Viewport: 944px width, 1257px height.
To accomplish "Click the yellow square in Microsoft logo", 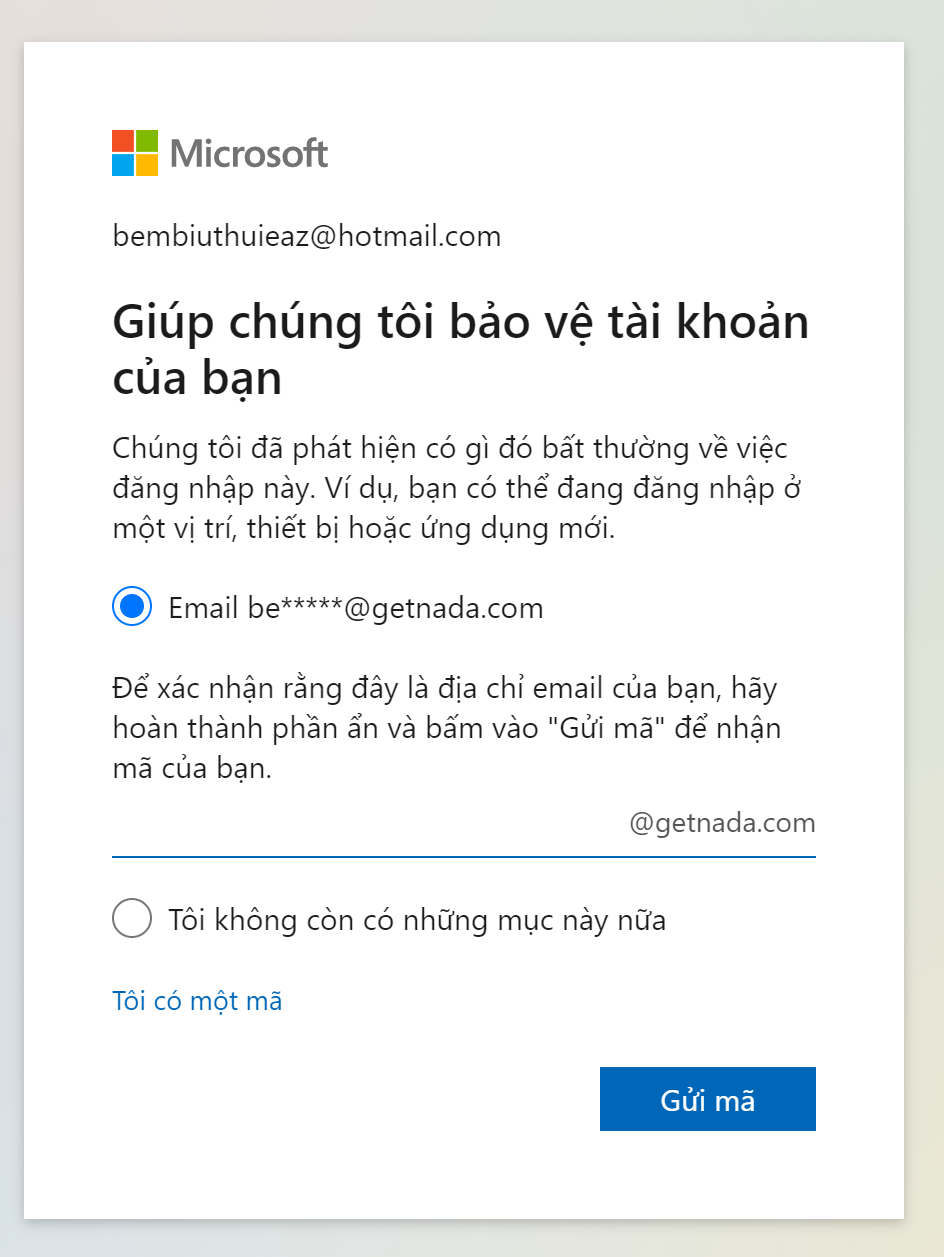I will click(147, 165).
